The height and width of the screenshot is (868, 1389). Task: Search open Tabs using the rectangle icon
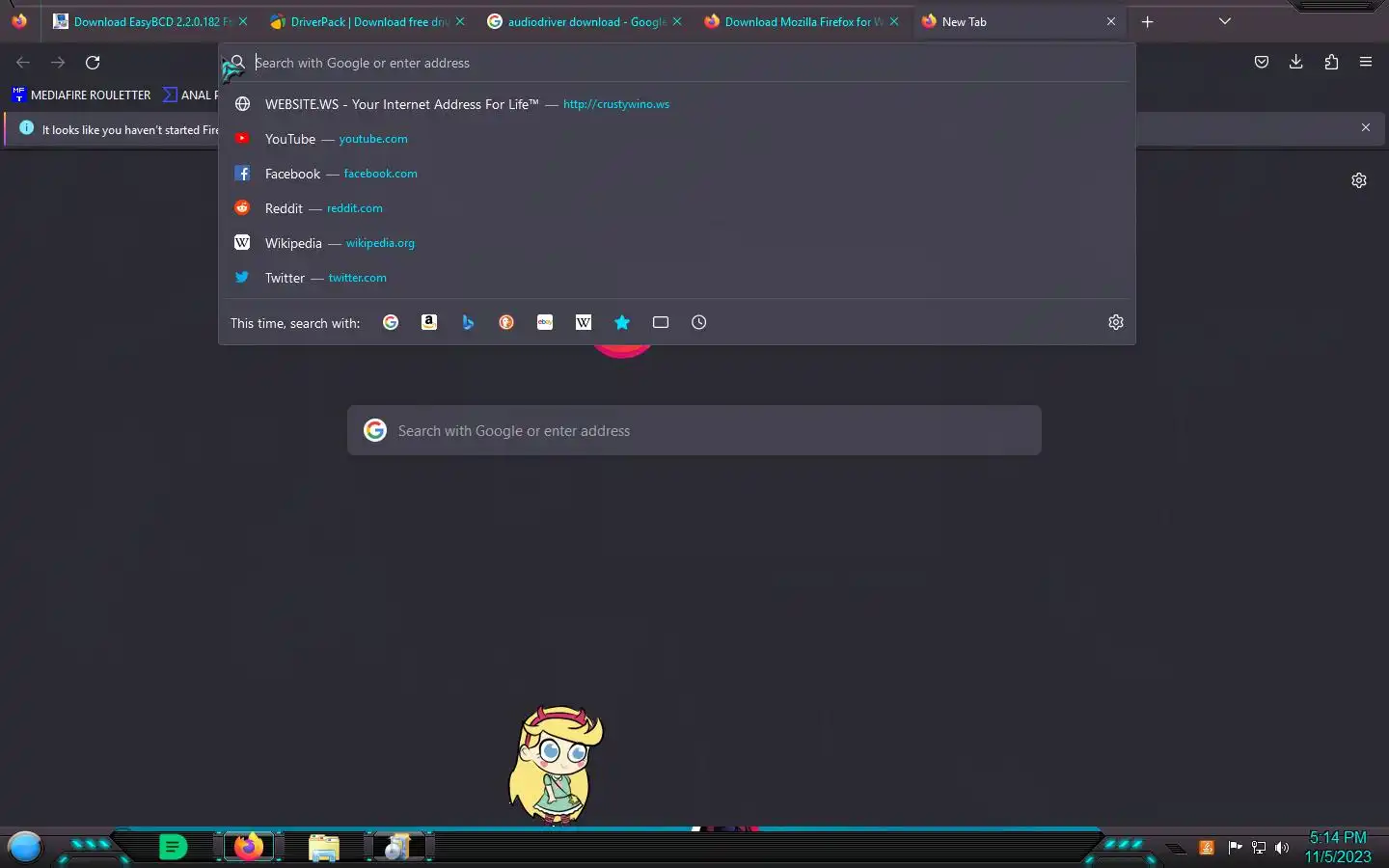(661, 322)
